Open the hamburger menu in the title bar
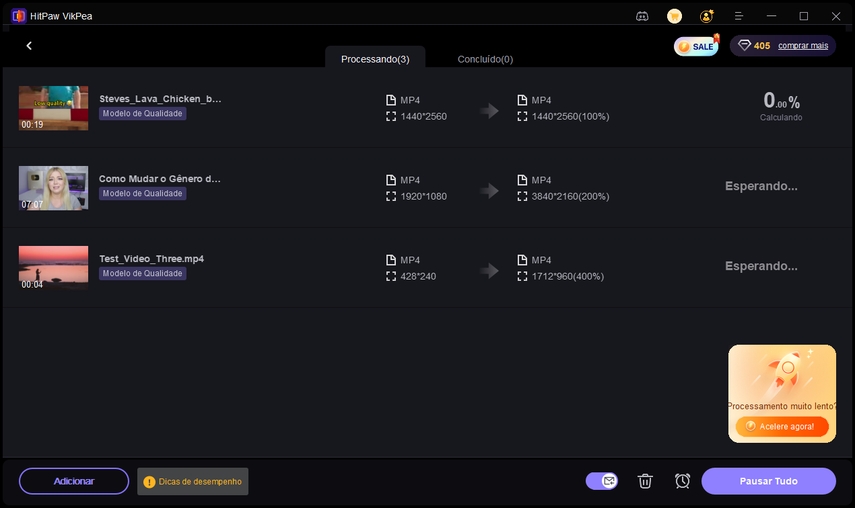Screen dimensions: 855x508 point(739,16)
